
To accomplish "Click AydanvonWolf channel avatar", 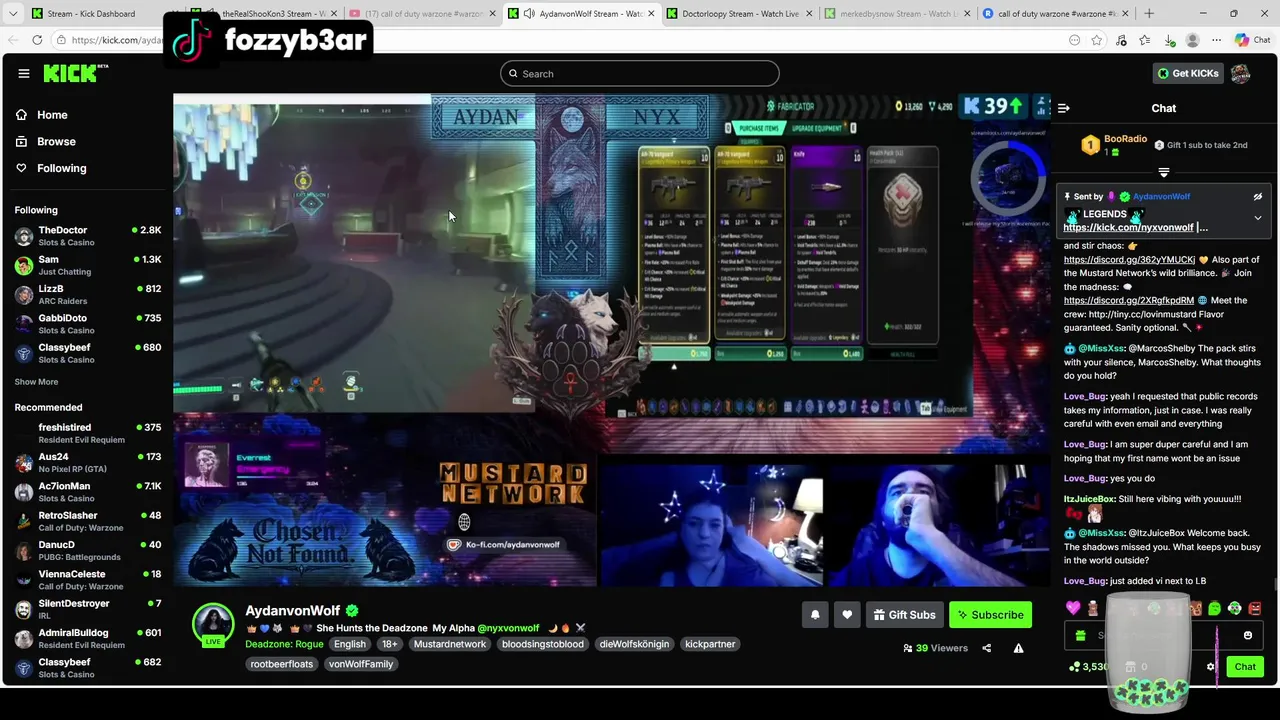I will pyautogui.click(x=213, y=624).
